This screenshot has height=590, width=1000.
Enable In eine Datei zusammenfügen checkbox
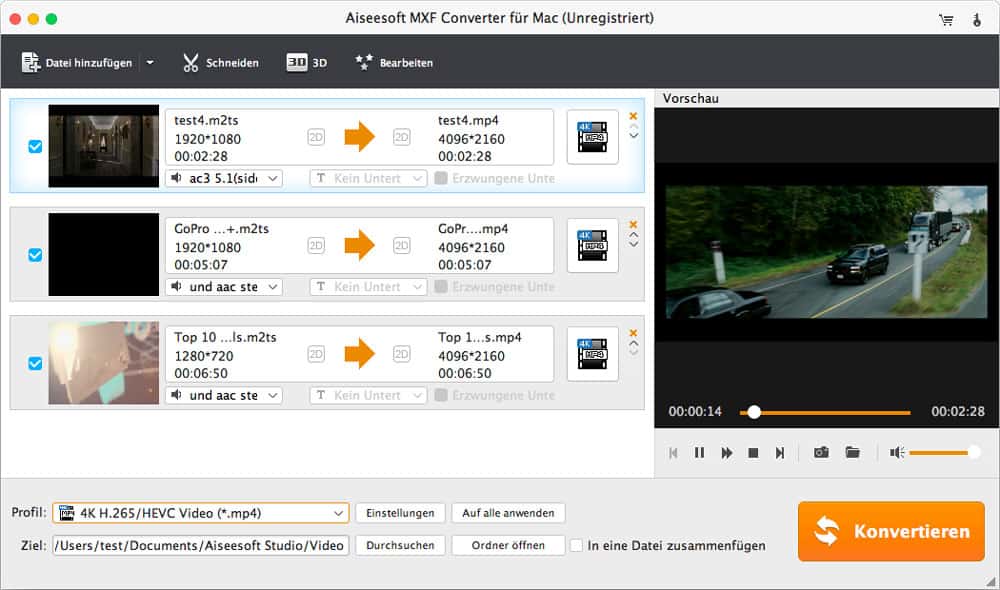(577, 545)
